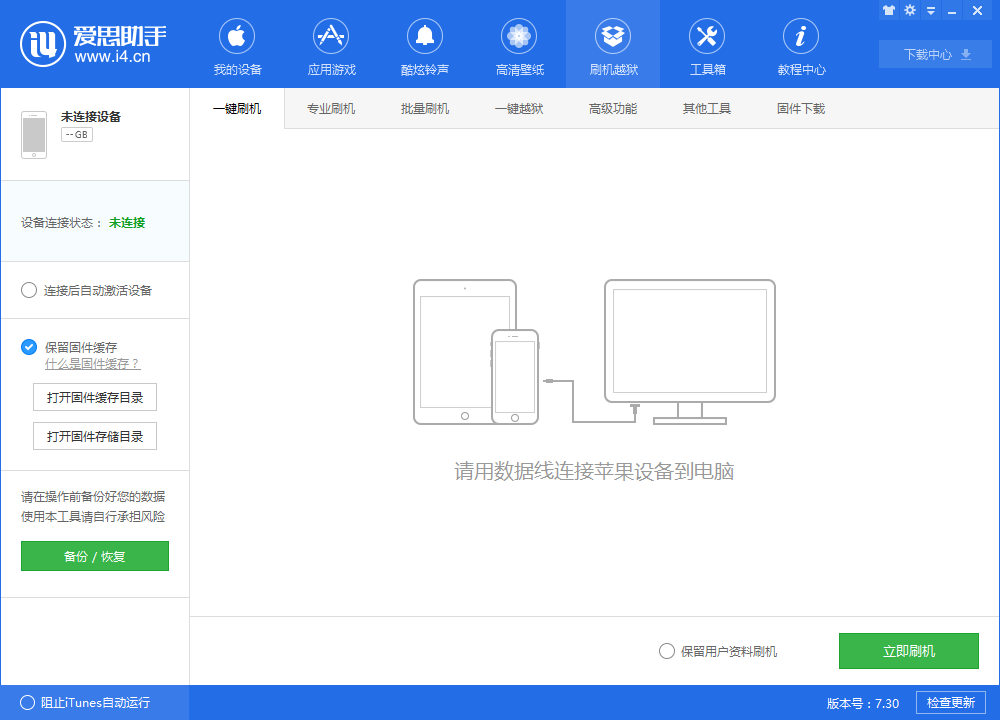The width and height of the screenshot is (1000, 720).
Task: Switch to the 专业刷机 tab
Action: point(331,108)
